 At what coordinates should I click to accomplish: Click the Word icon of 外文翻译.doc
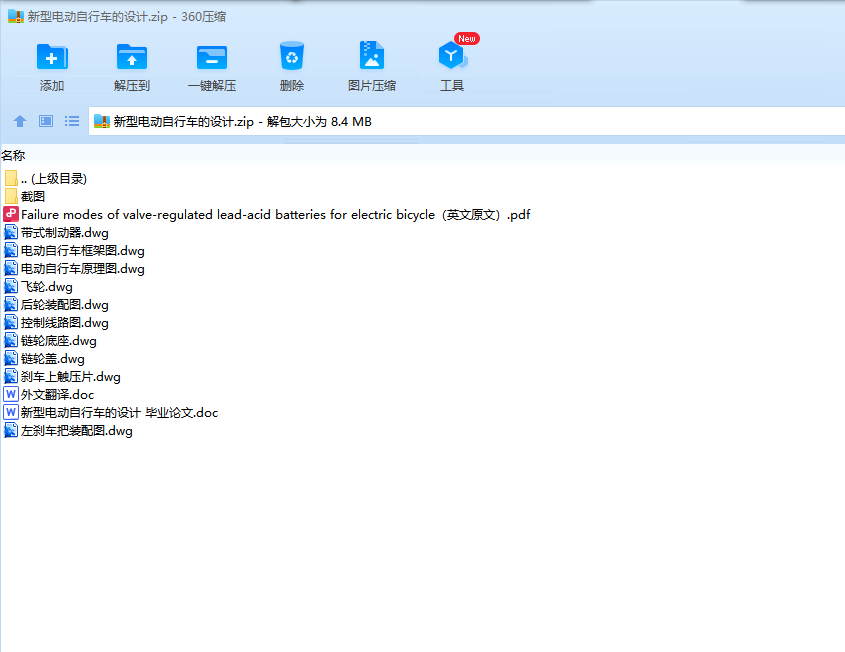pos(11,394)
